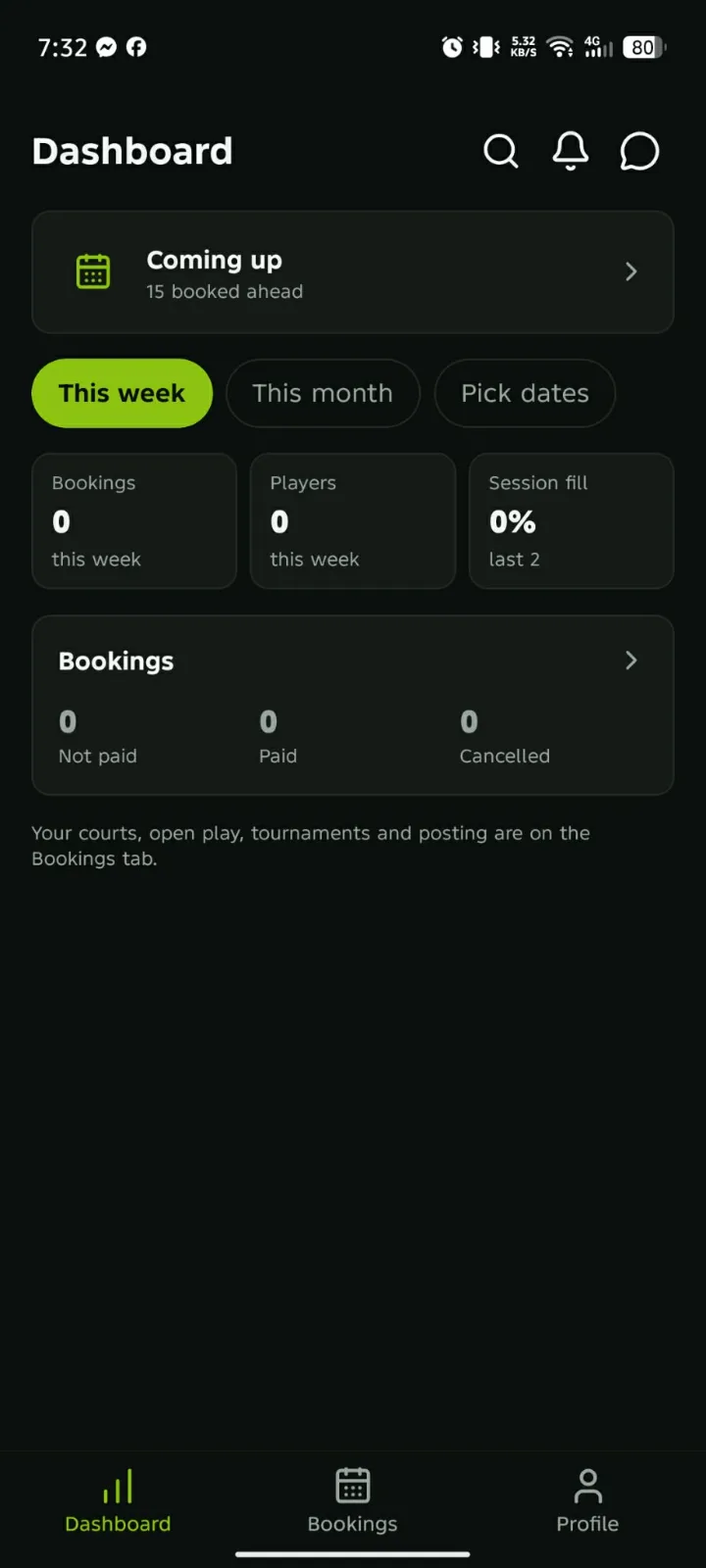Screen dimensions: 706x1568
Task: Tap the Facebook icon in status bar
Action: tap(136, 47)
